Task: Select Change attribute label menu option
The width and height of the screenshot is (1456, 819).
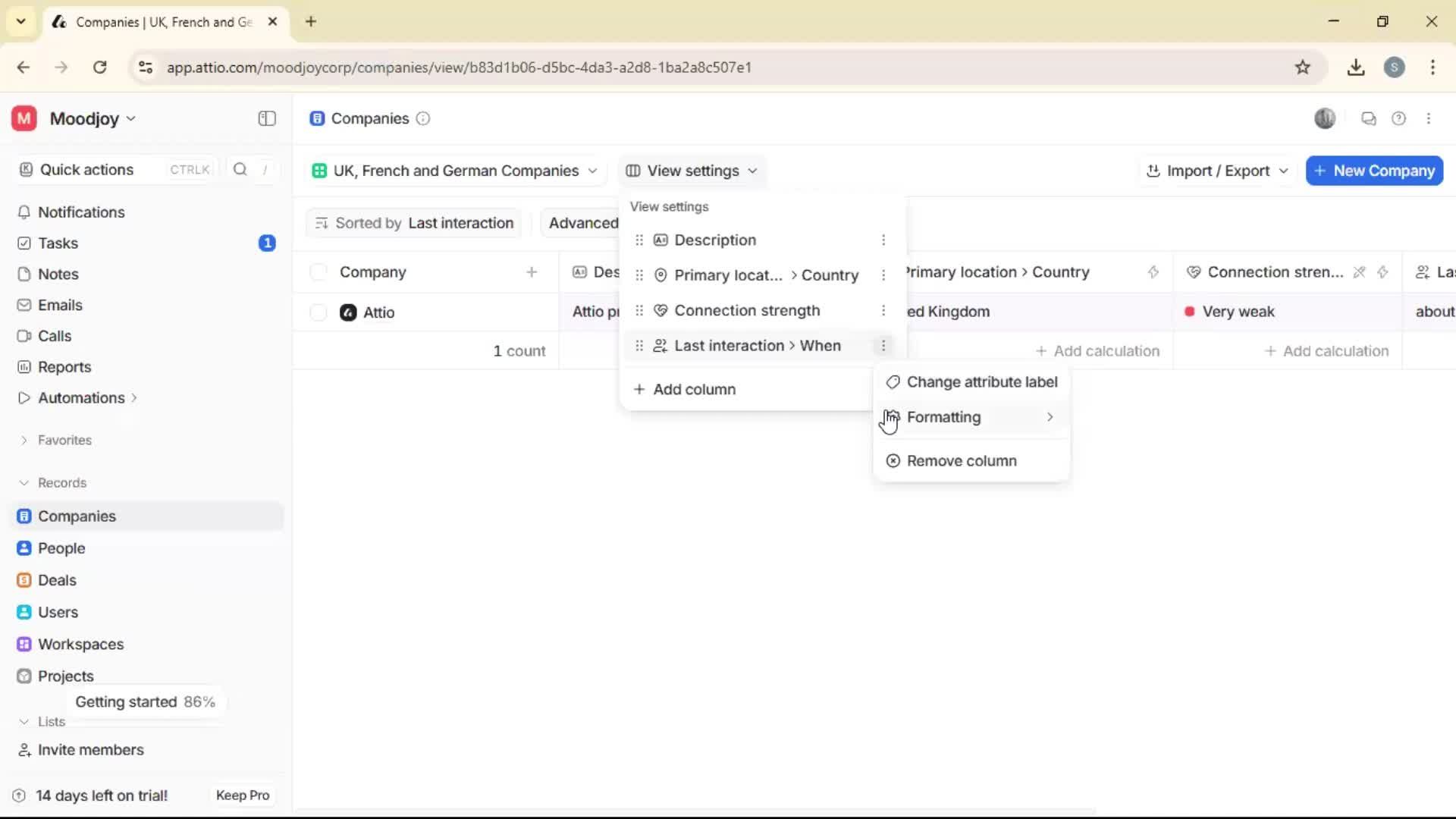Action: click(982, 381)
